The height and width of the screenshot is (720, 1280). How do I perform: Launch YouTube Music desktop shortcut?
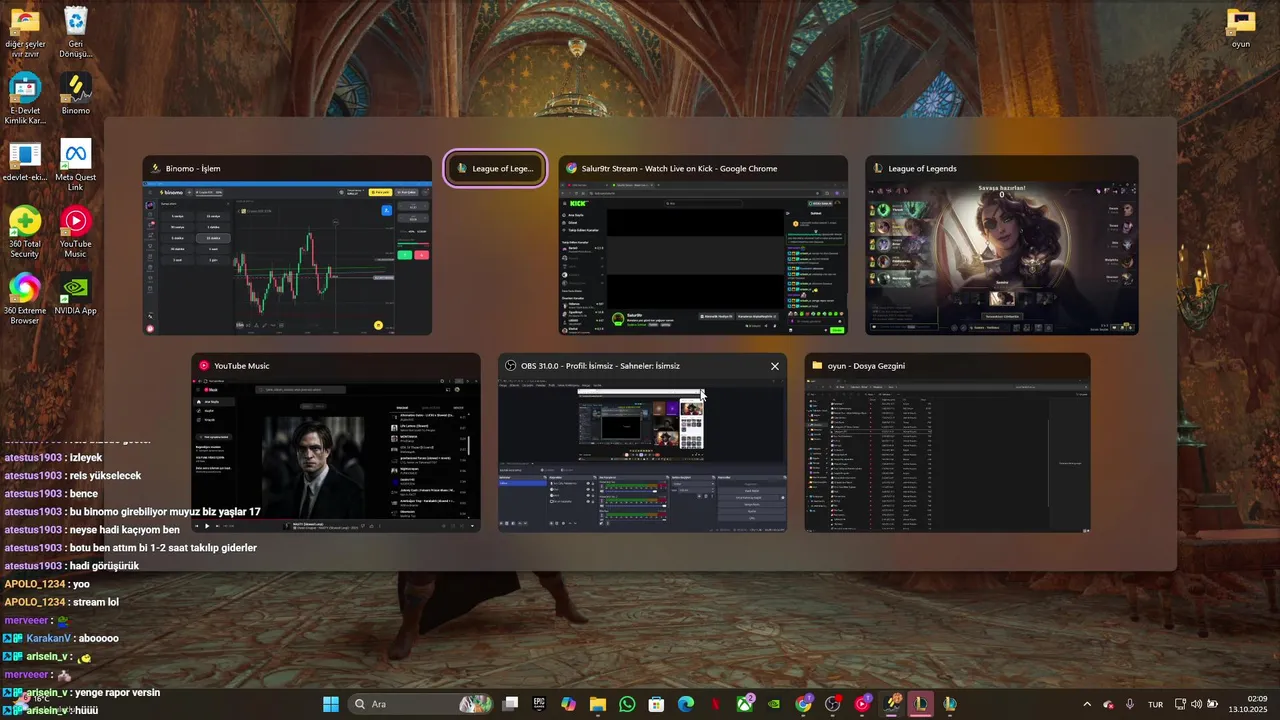pos(76,233)
